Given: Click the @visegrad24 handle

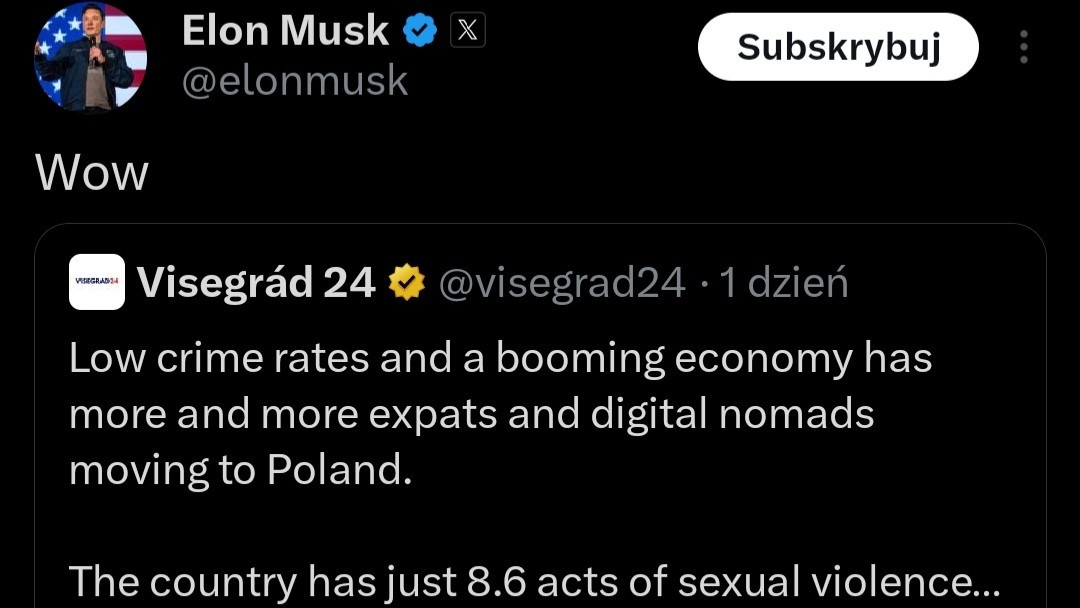Looking at the screenshot, I should [x=562, y=284].
